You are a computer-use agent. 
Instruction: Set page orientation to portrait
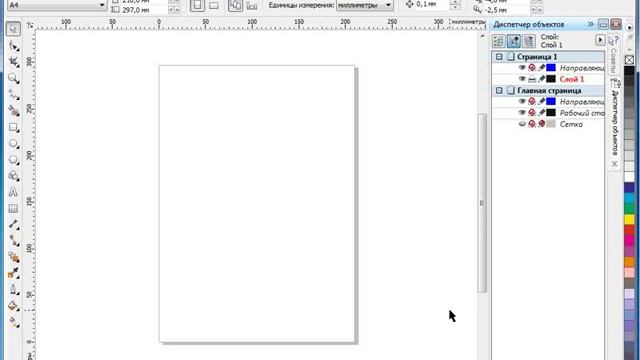coord(197,5)
